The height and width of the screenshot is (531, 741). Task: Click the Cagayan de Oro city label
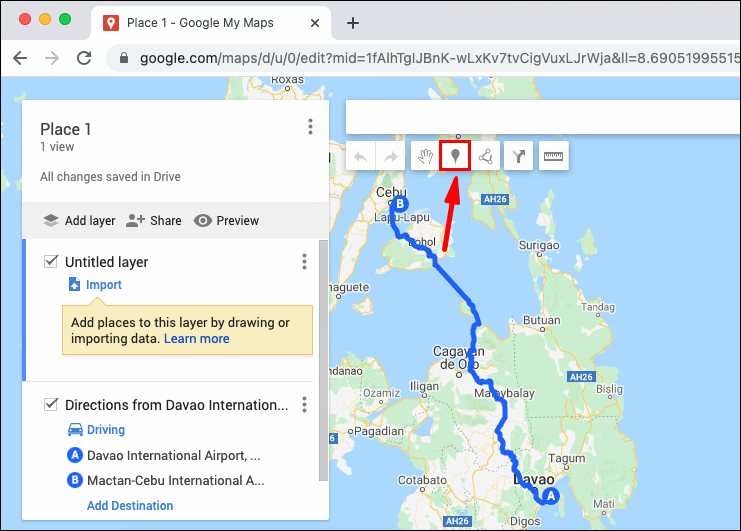458,358
